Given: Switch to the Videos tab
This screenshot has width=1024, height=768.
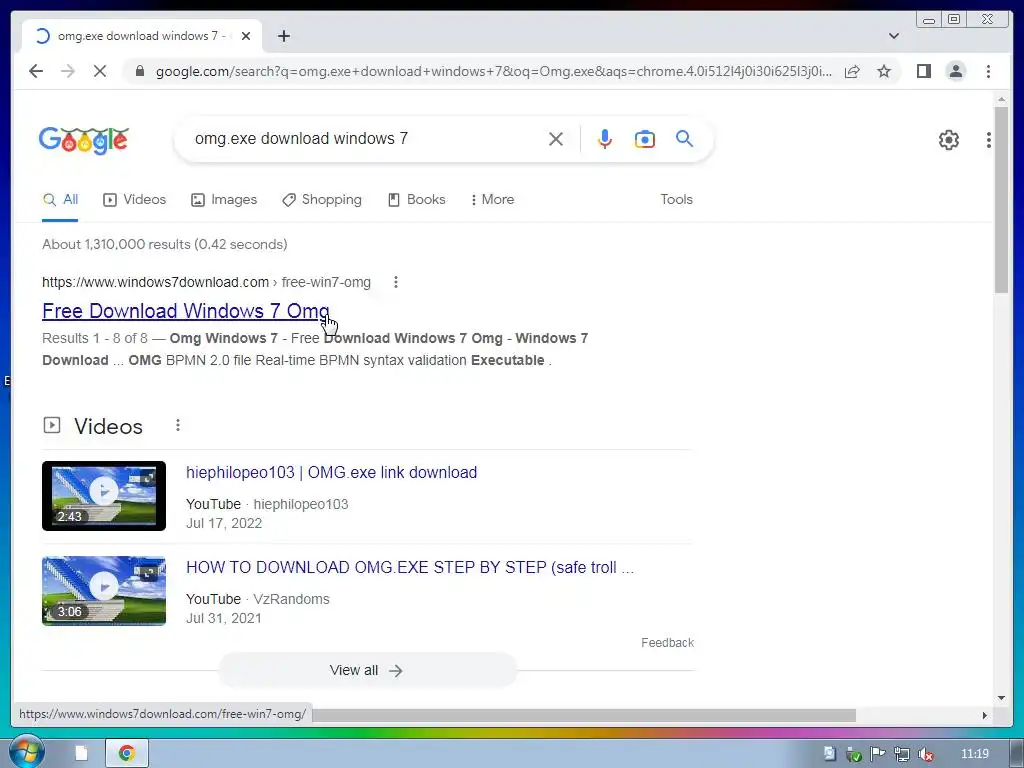Looking at the screenshot, I should tap(135, 200).
